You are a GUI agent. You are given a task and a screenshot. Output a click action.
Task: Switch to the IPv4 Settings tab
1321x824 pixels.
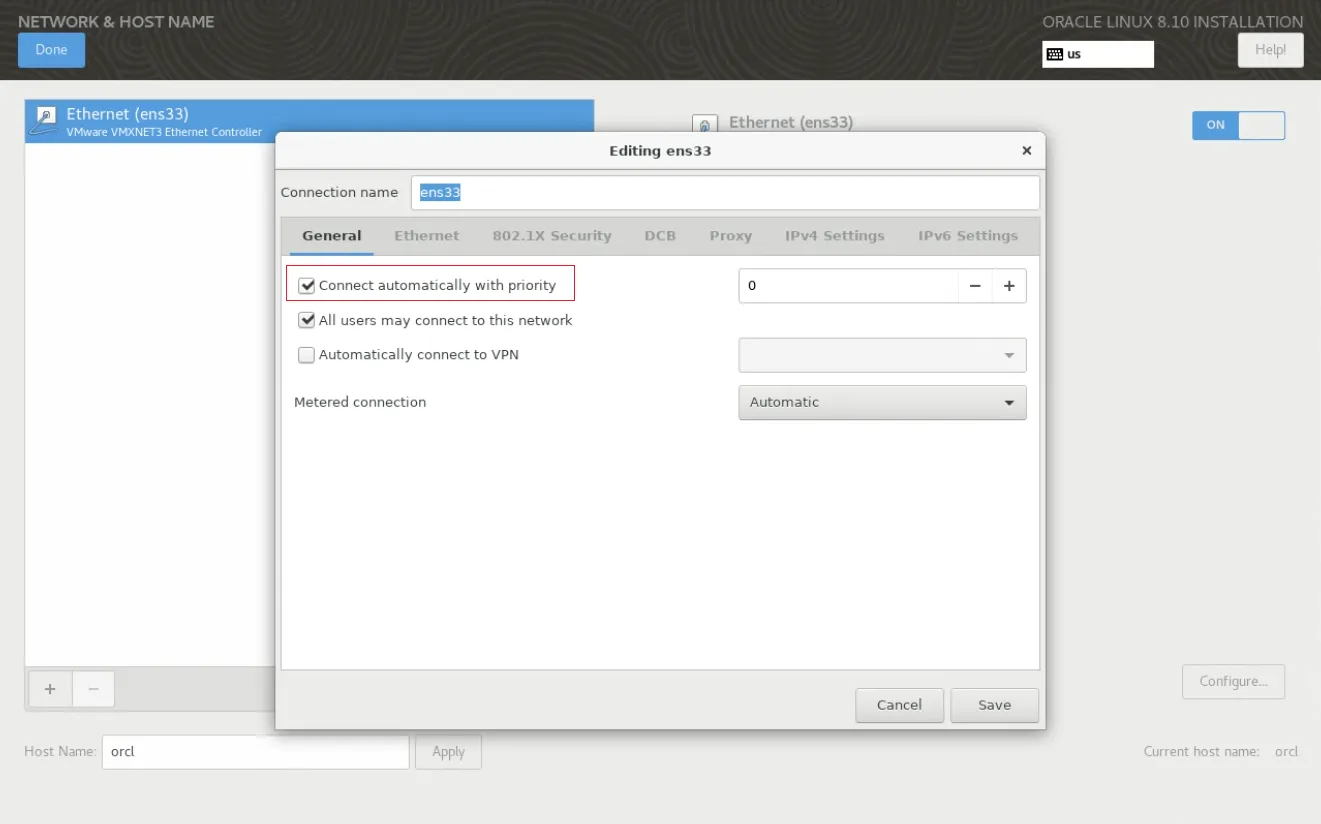(834, 236)
